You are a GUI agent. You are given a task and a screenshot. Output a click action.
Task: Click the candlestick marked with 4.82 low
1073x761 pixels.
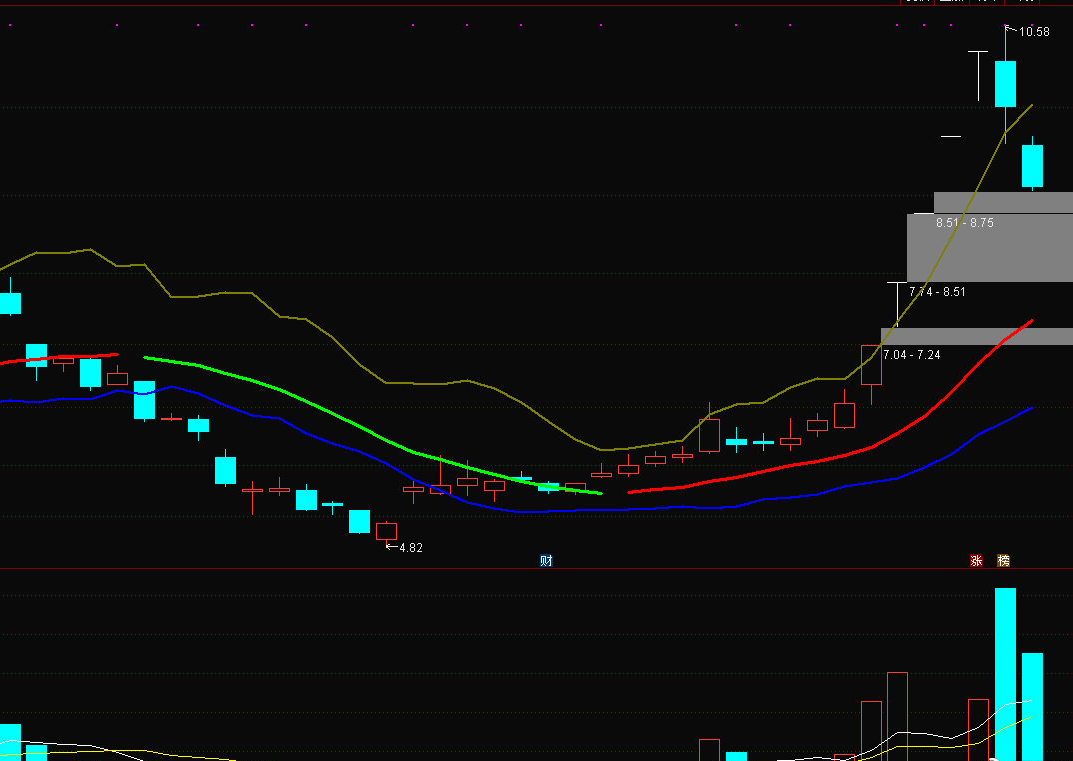pyautogui.click(x=387, y=531)
